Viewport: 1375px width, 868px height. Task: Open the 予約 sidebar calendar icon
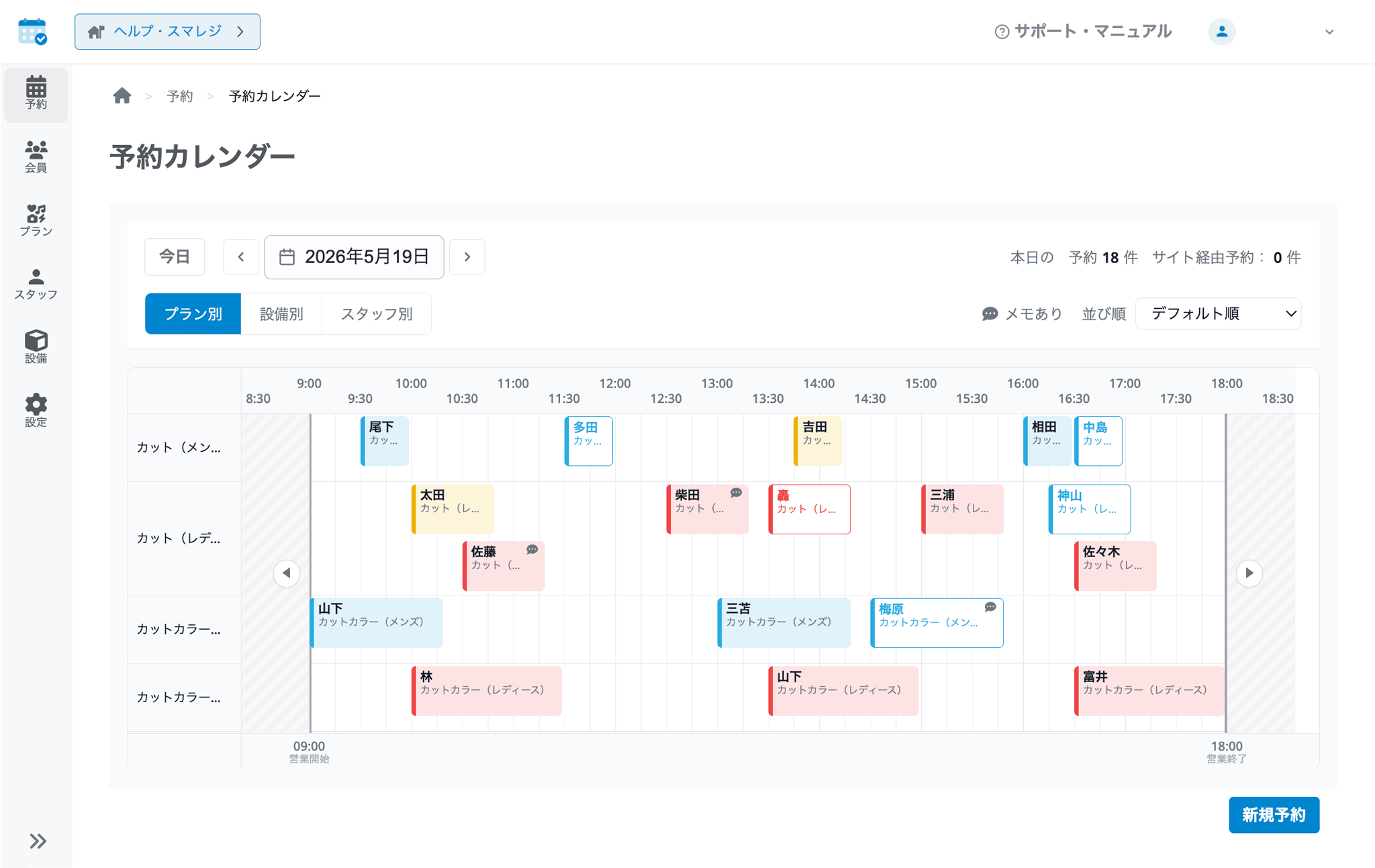click(36, 93)
